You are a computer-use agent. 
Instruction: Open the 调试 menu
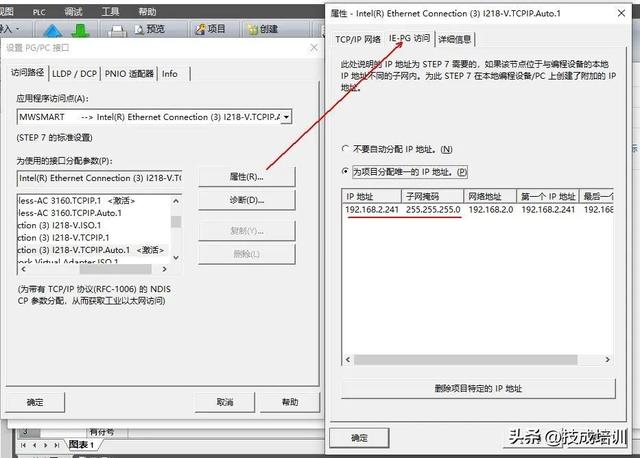point(73,12)
